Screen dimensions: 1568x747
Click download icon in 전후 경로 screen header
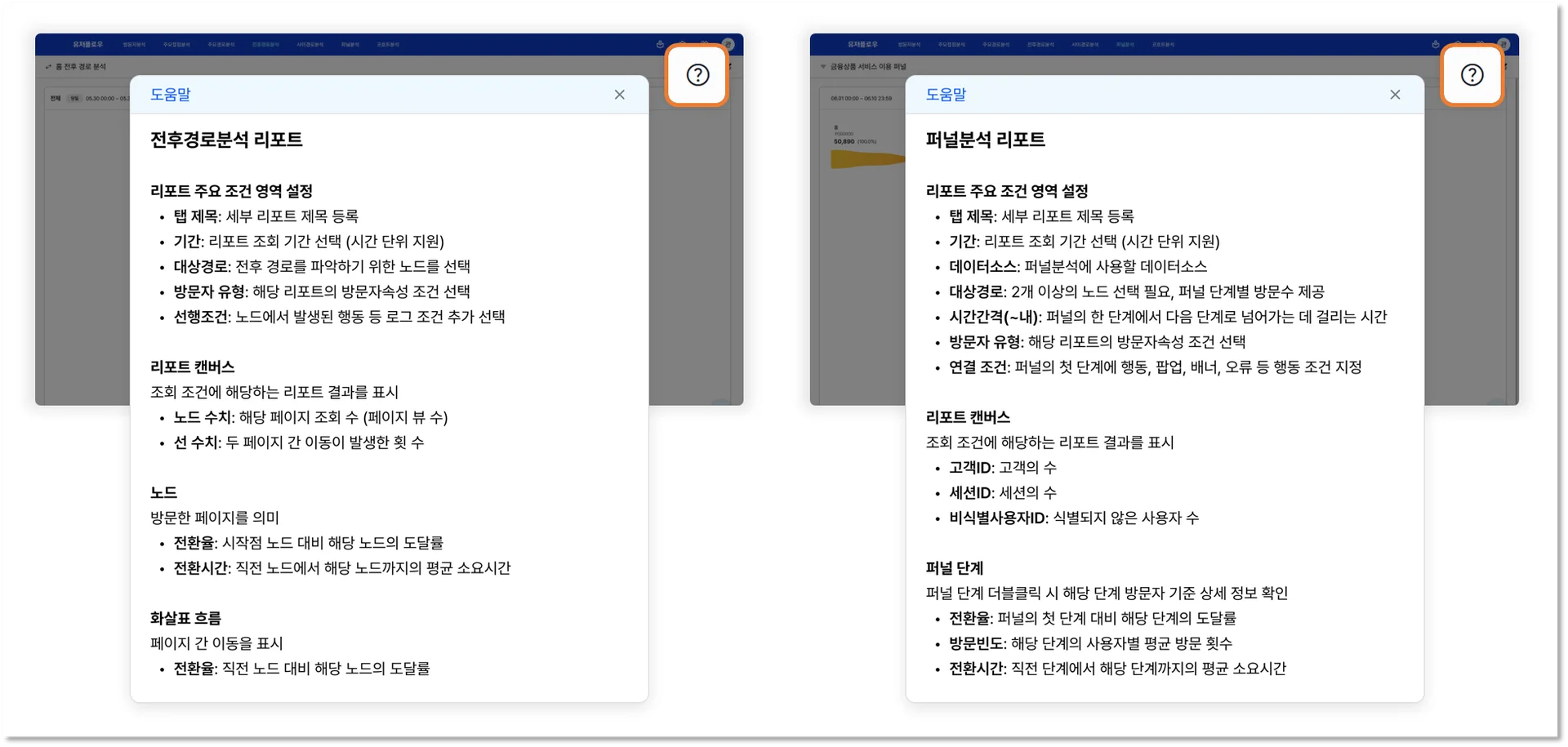(660, 44)
